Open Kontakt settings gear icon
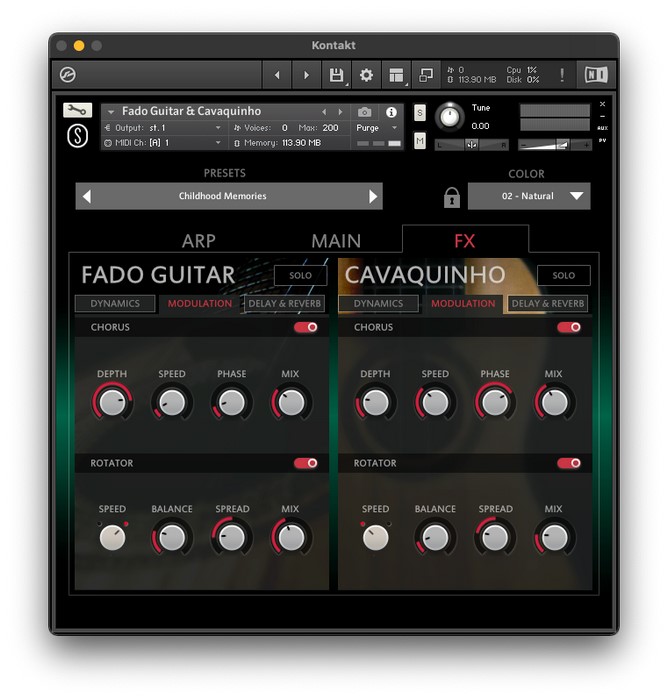Viewport: 668px width, 700px height. (366, 75)
